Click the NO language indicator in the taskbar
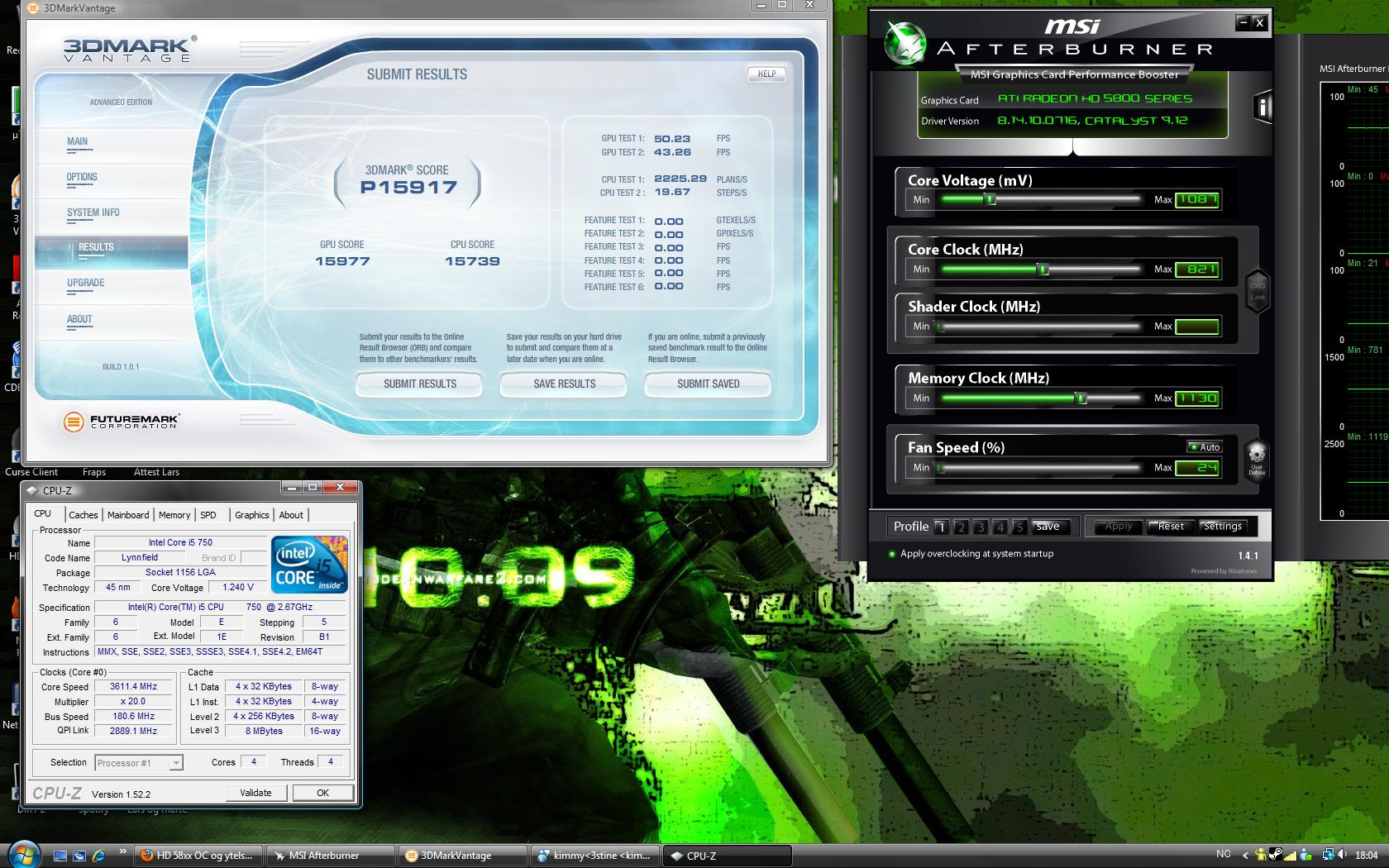This screenshot has height=868, width=1389. click(1224, 854)
